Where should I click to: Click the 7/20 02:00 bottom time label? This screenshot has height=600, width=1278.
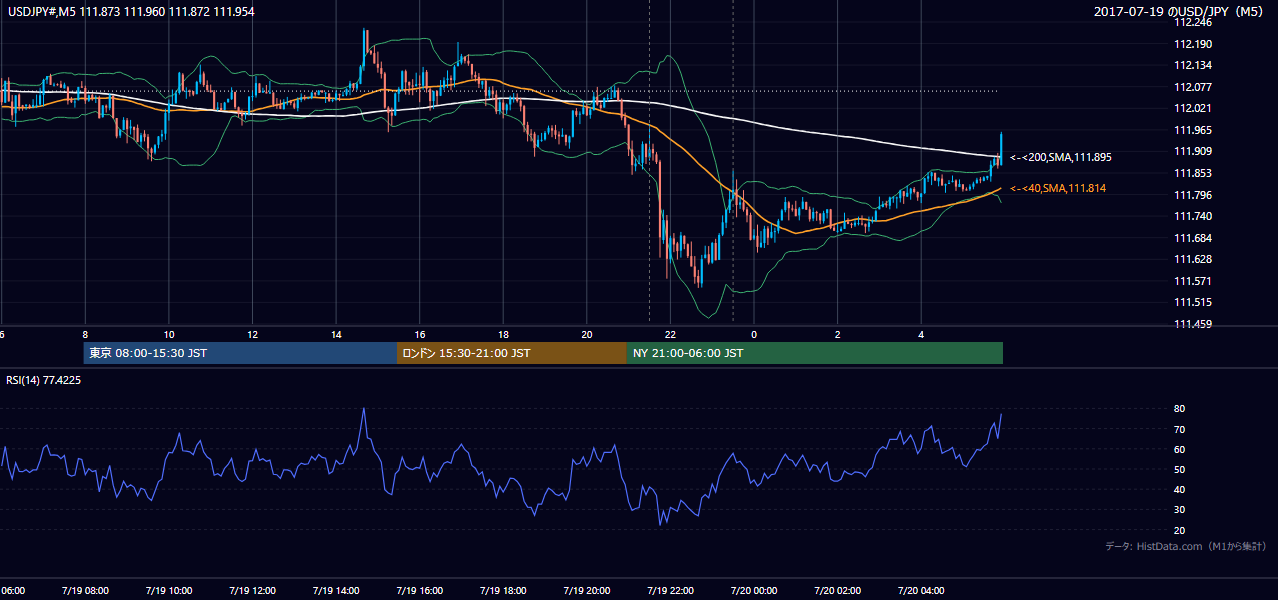(x=838, y=591)
